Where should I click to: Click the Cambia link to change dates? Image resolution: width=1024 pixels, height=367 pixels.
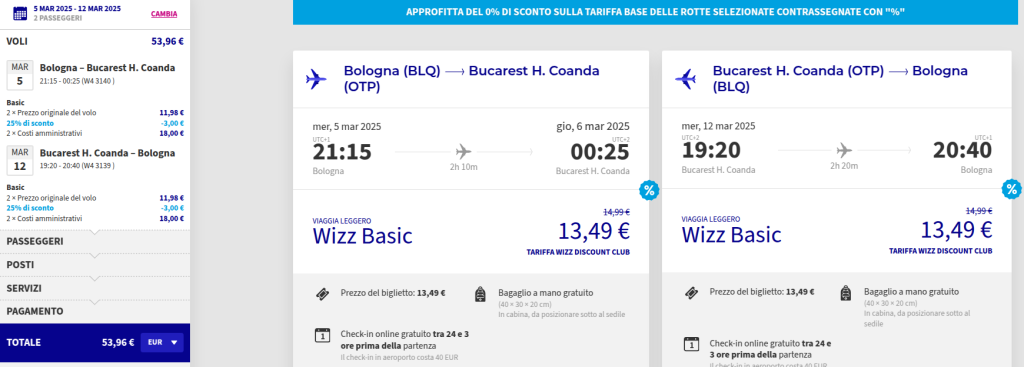coord(164,14)
